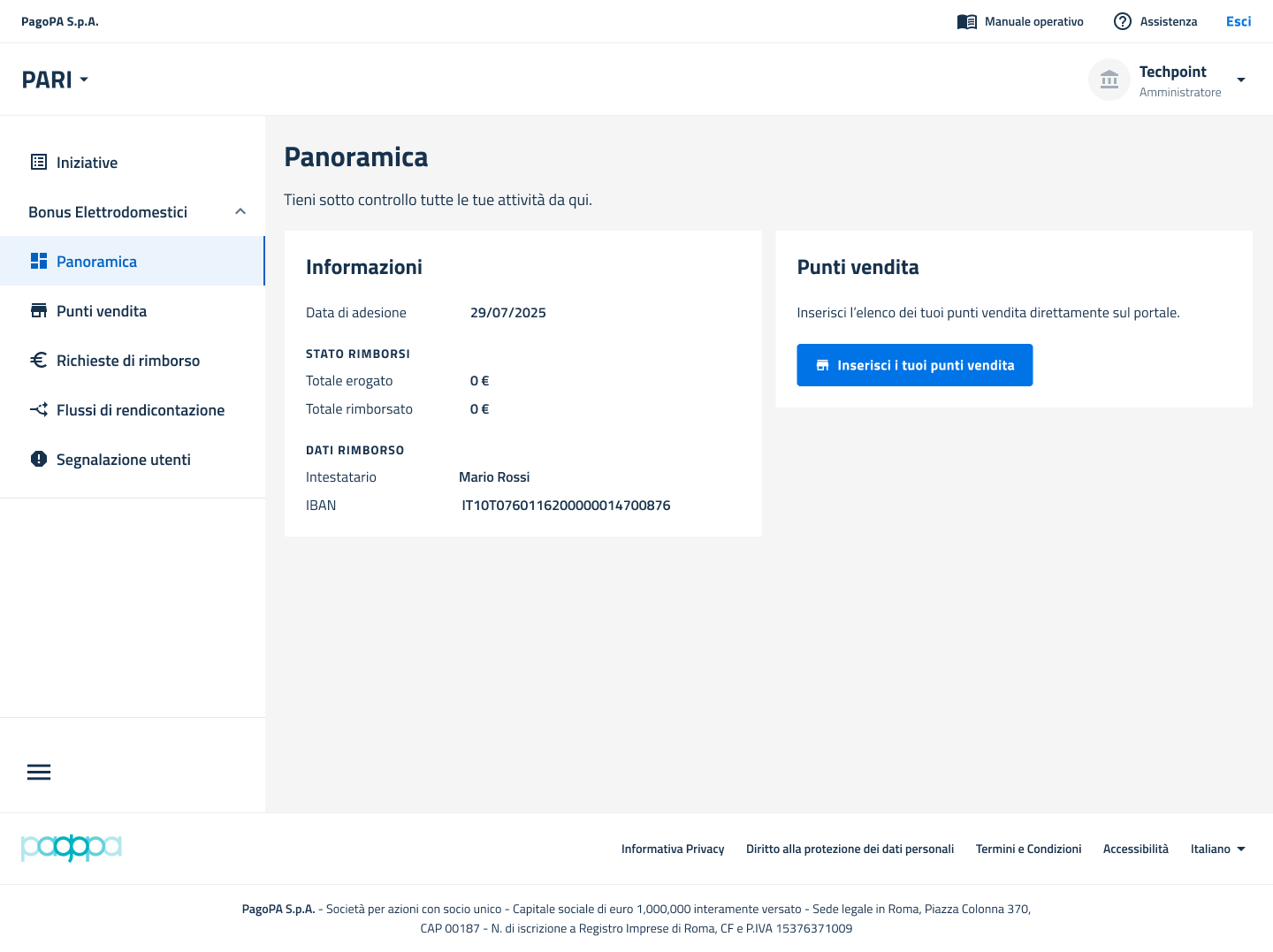The height and width of the screenshot is (952, 1273).
Task: Open Richieste di rimborso menu item
Action: pos(128,360)
